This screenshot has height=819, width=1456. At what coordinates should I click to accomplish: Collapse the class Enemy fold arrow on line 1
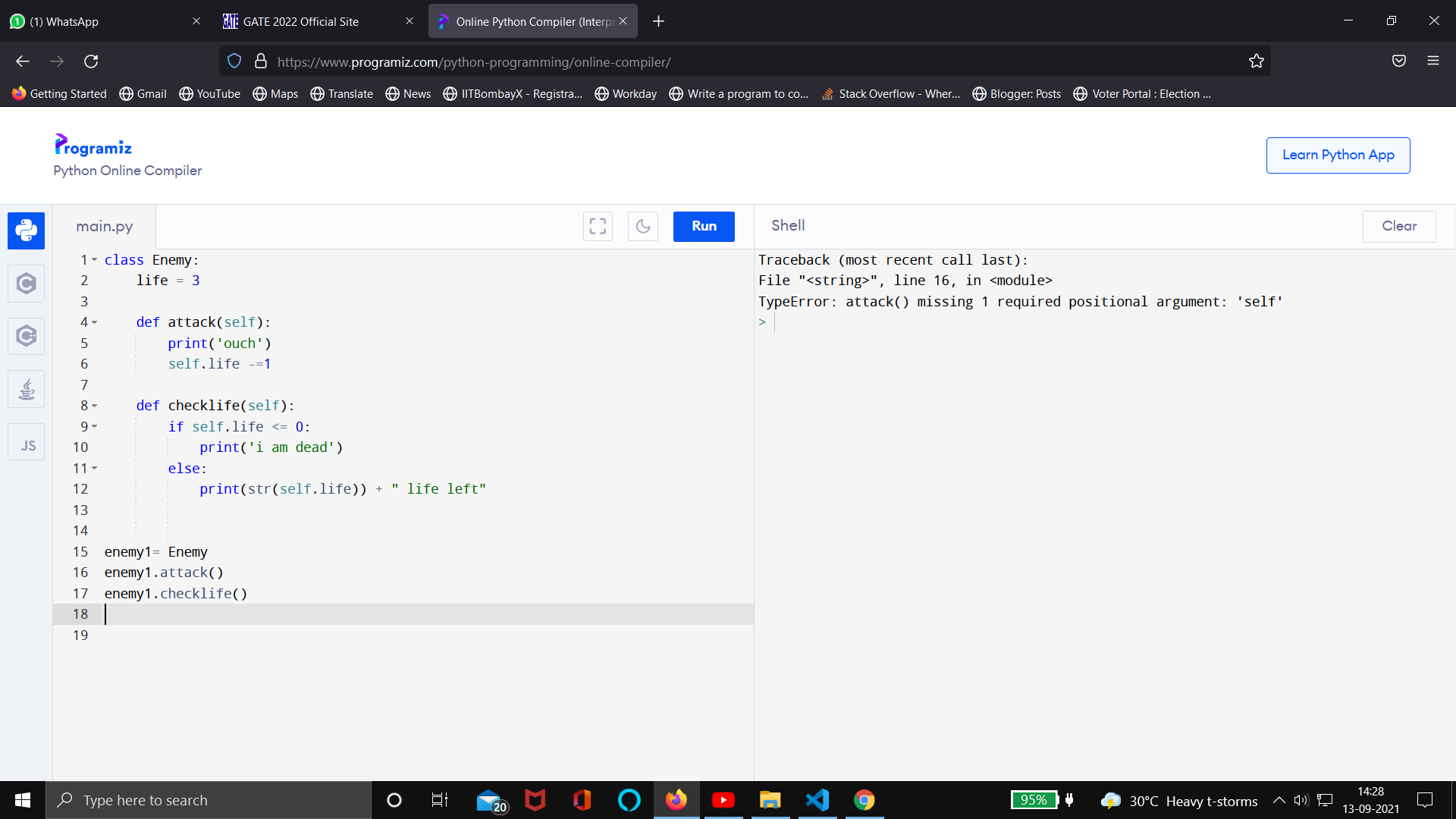[x=95, y=260]
